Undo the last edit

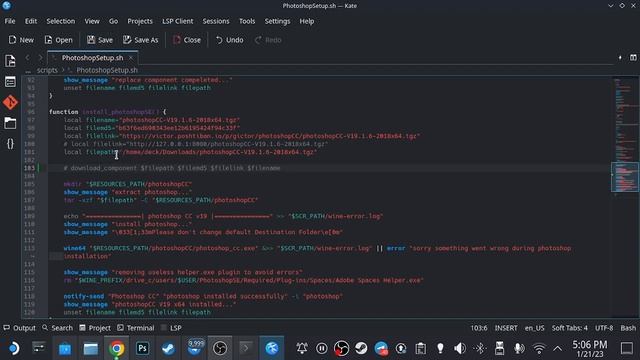tap(229, 40)
